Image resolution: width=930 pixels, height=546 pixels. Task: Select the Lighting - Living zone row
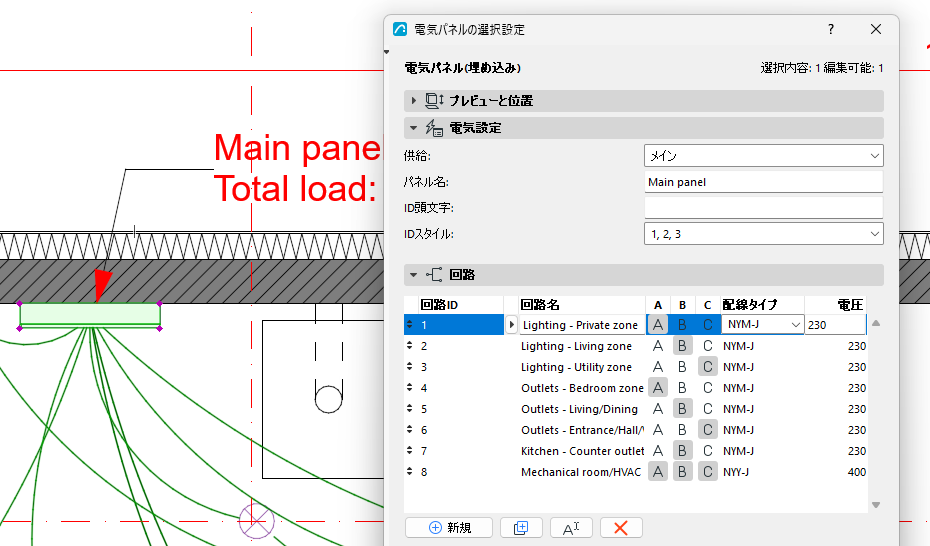point(635,346)
